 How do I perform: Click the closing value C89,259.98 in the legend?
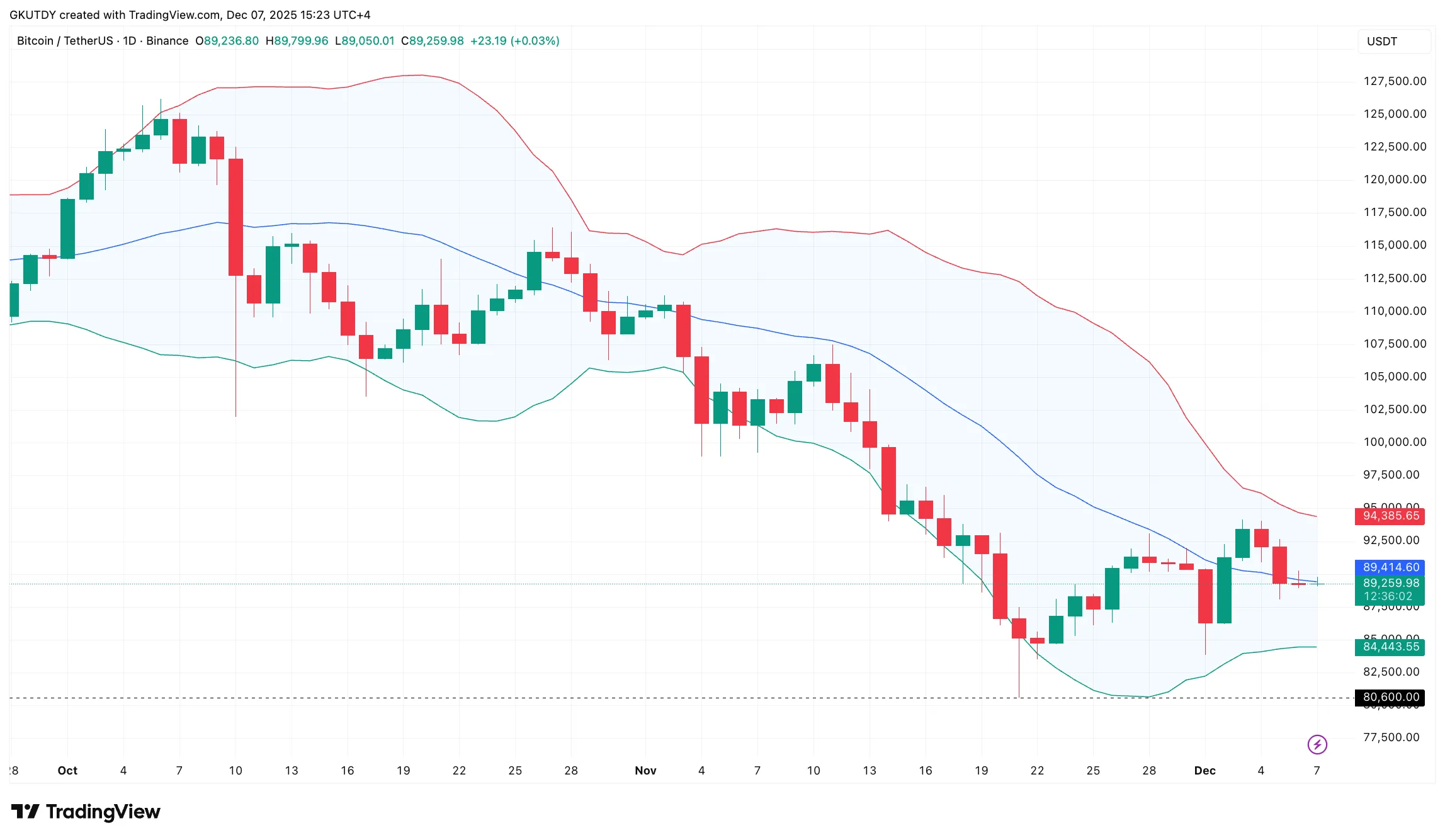tap(433, 41)
